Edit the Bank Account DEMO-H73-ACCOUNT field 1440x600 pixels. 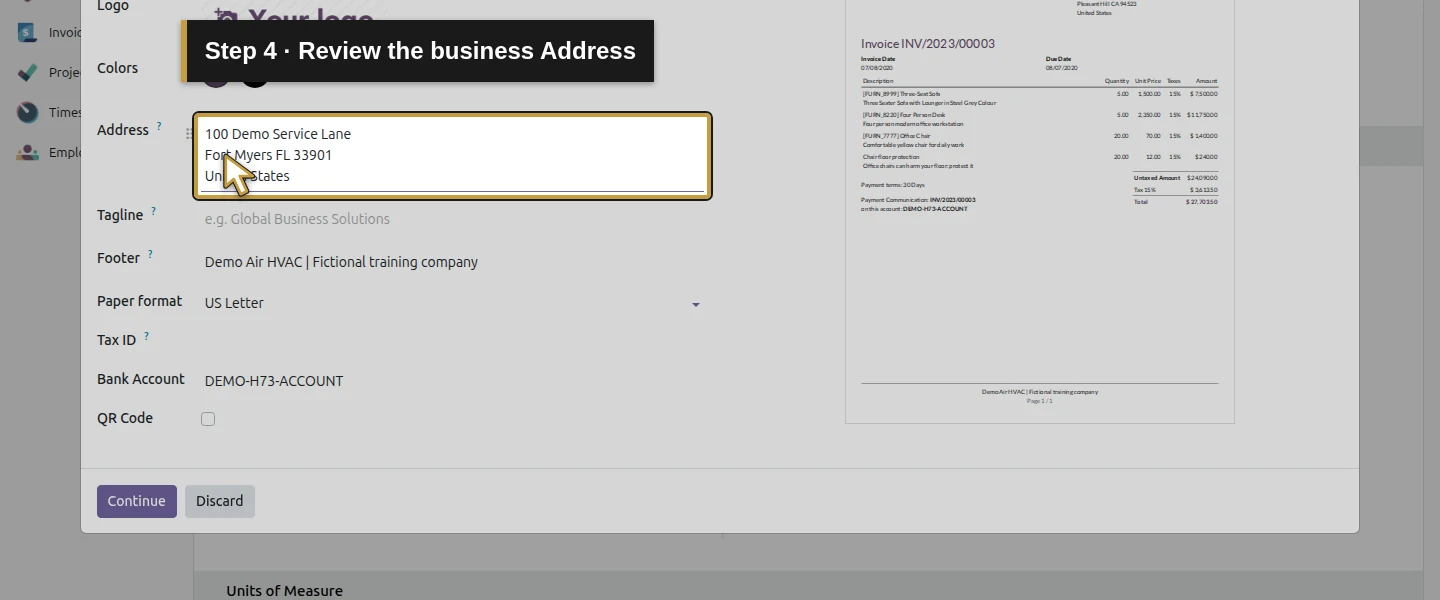(x=452, y=381)
